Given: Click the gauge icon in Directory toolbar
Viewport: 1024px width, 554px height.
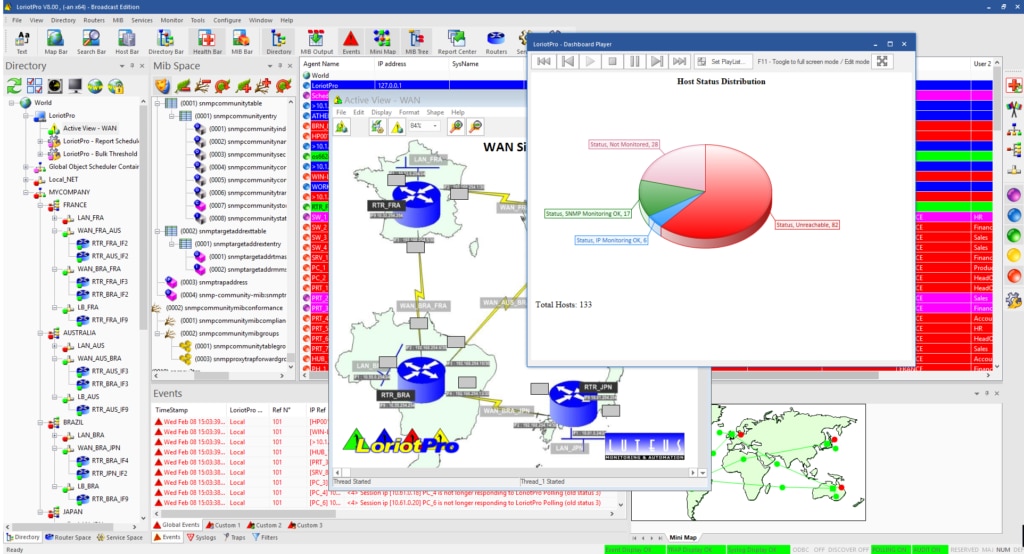Looking at the screenshot, I should click(x=55, y=86).
